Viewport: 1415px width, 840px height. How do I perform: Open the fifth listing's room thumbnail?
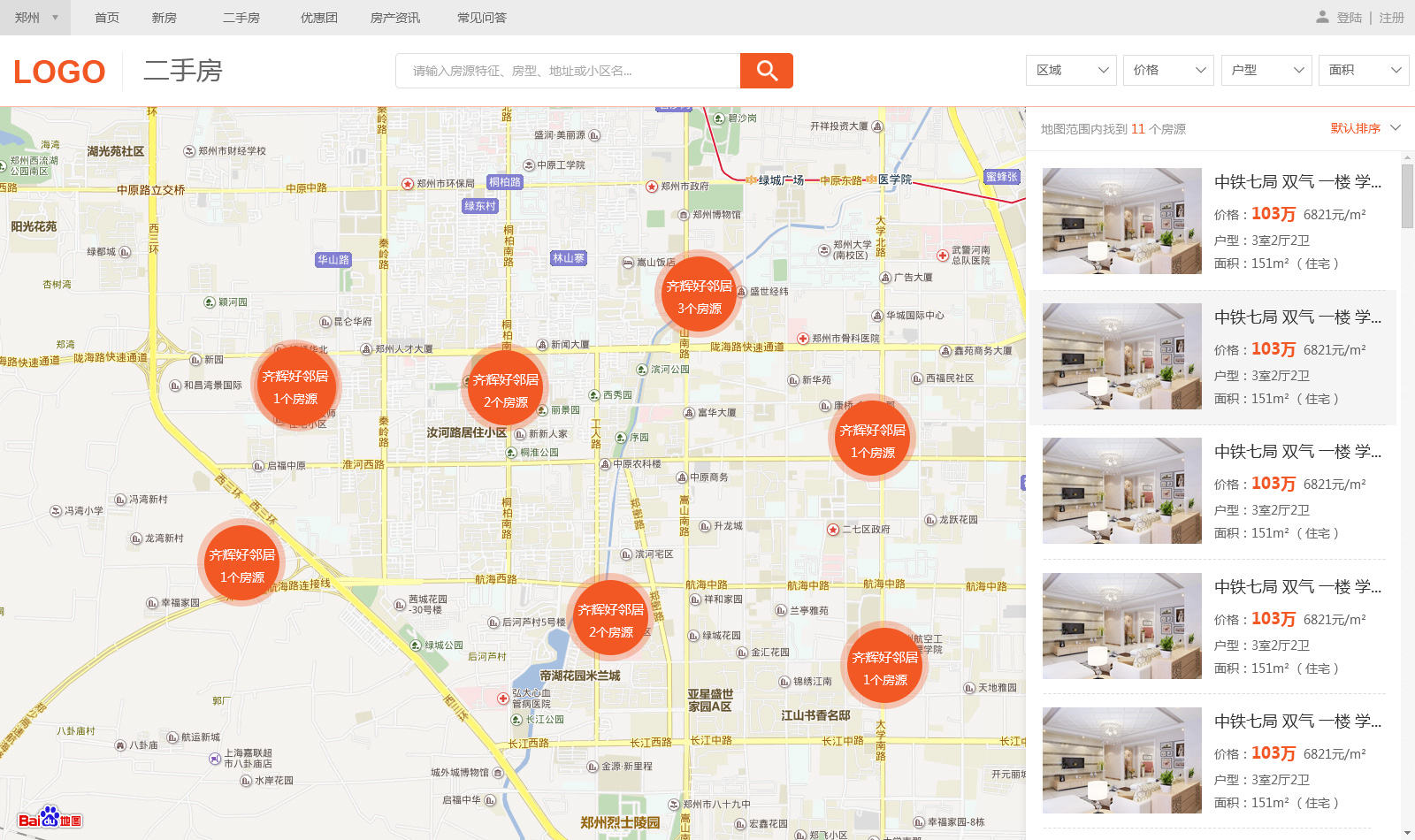pos(1122,760)
